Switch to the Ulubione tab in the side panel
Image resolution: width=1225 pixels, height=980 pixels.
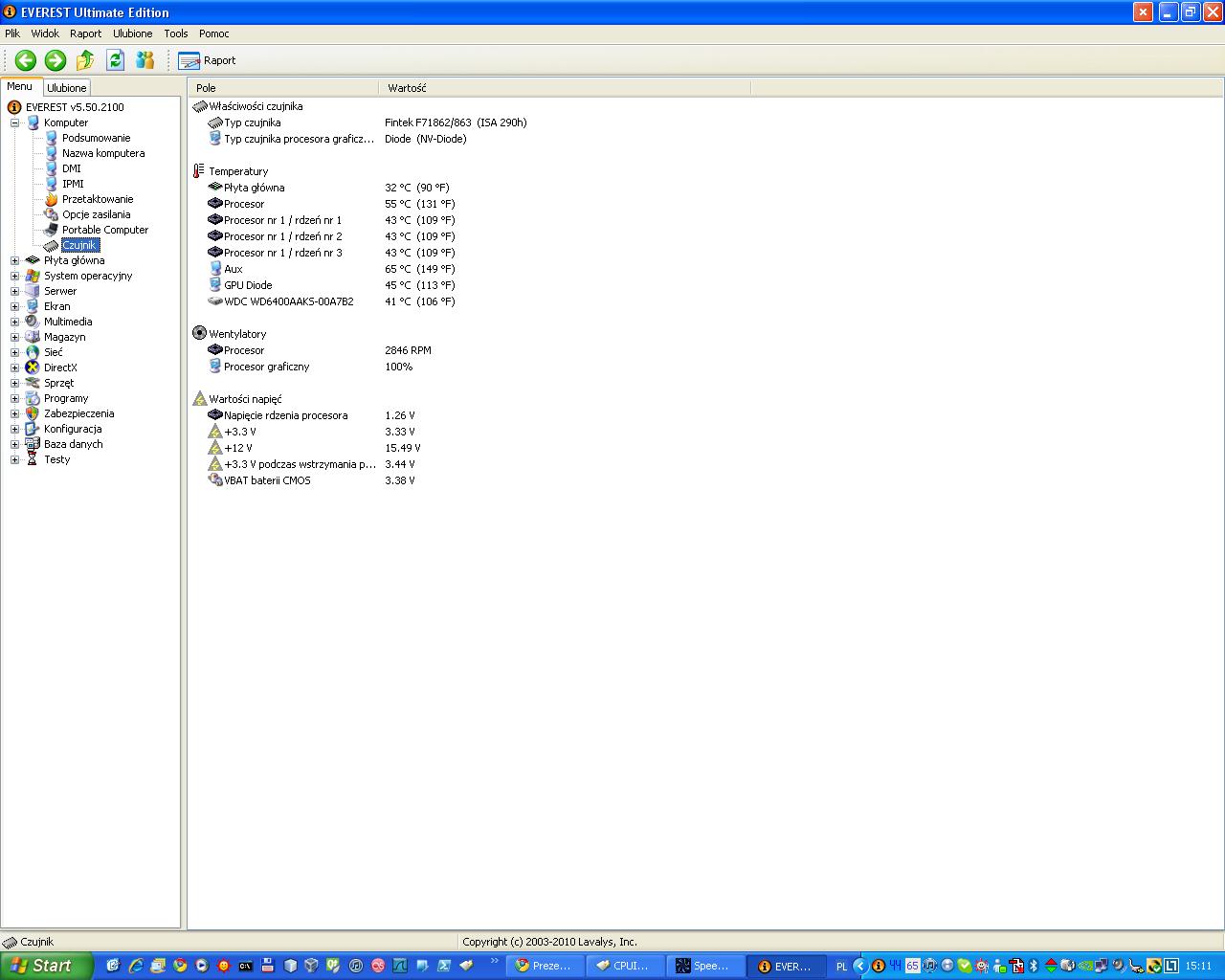click(x=67, y=88)
